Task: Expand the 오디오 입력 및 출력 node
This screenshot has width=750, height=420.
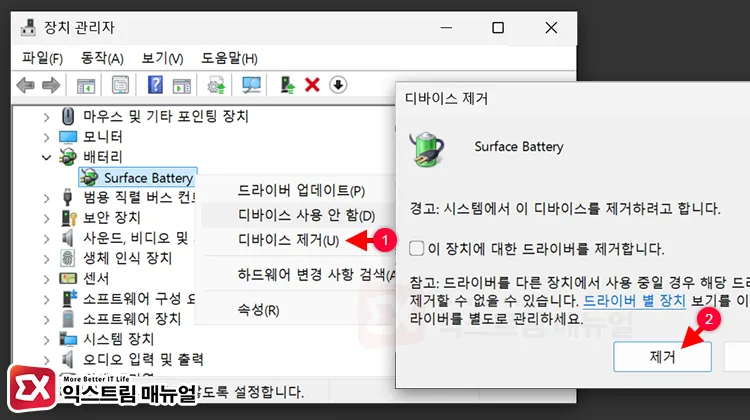Action: pos(46,360)
